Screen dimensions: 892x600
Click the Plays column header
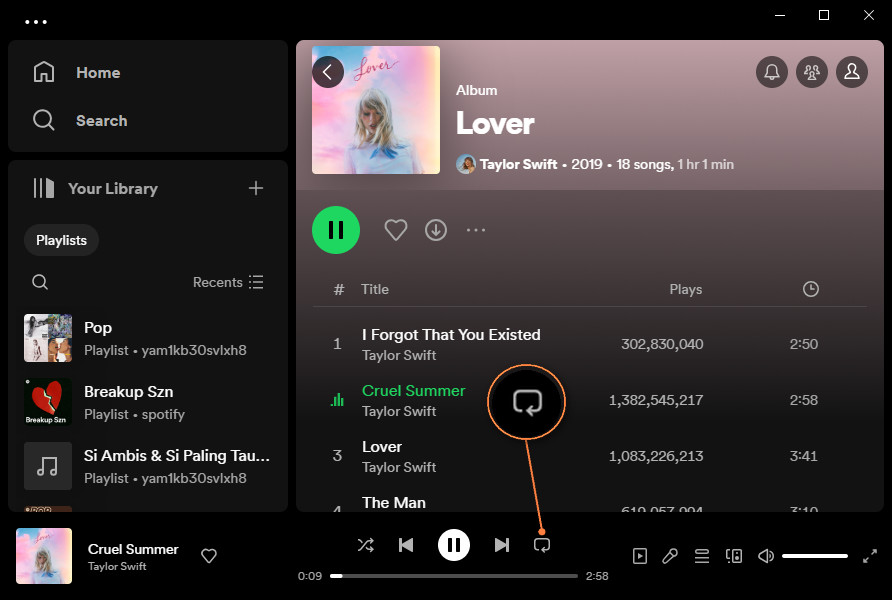(x=685, y=289)
